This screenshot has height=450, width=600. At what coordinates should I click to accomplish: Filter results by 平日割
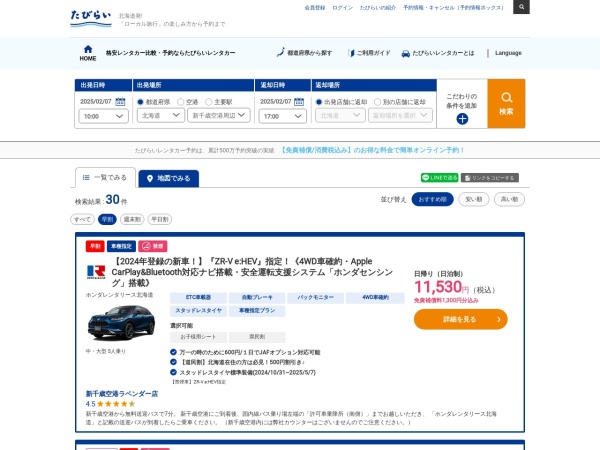(x=160, y=219)
